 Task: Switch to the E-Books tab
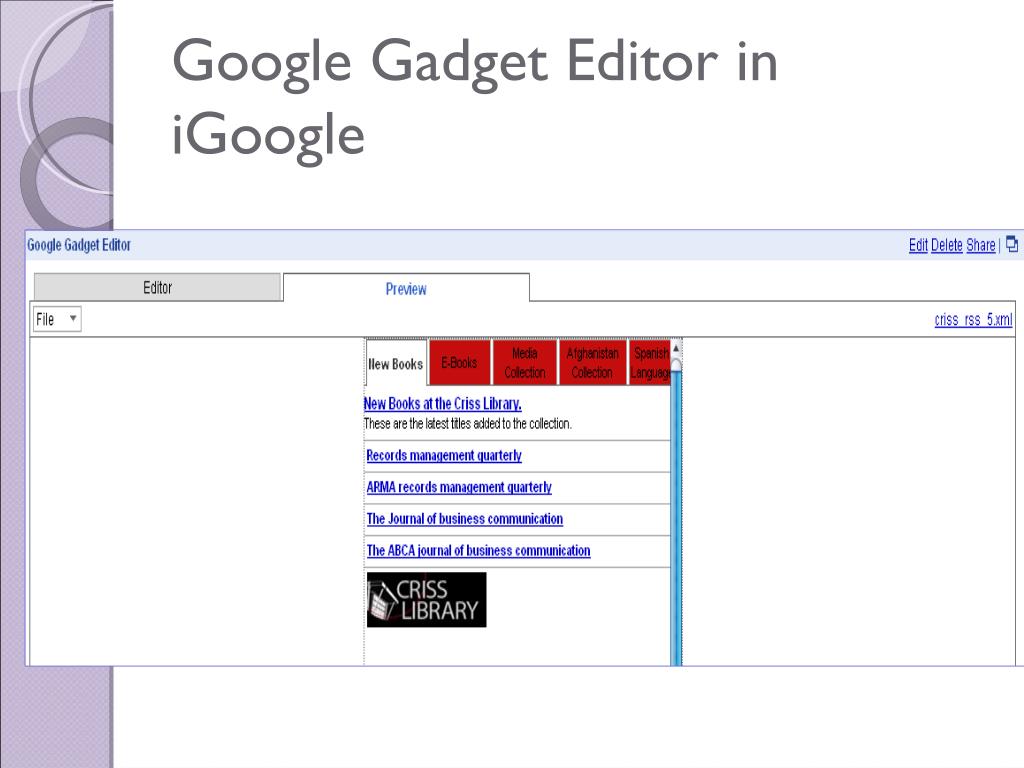pos(459,362)
